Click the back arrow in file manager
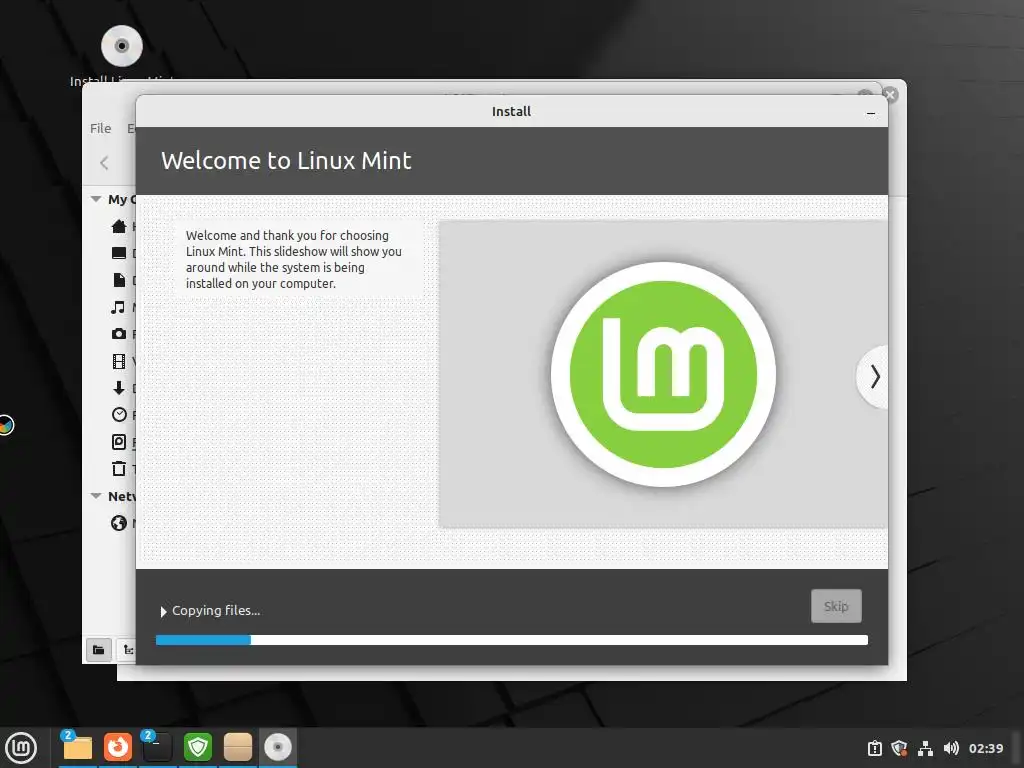The image size is (1024, 768). point(104,163)
